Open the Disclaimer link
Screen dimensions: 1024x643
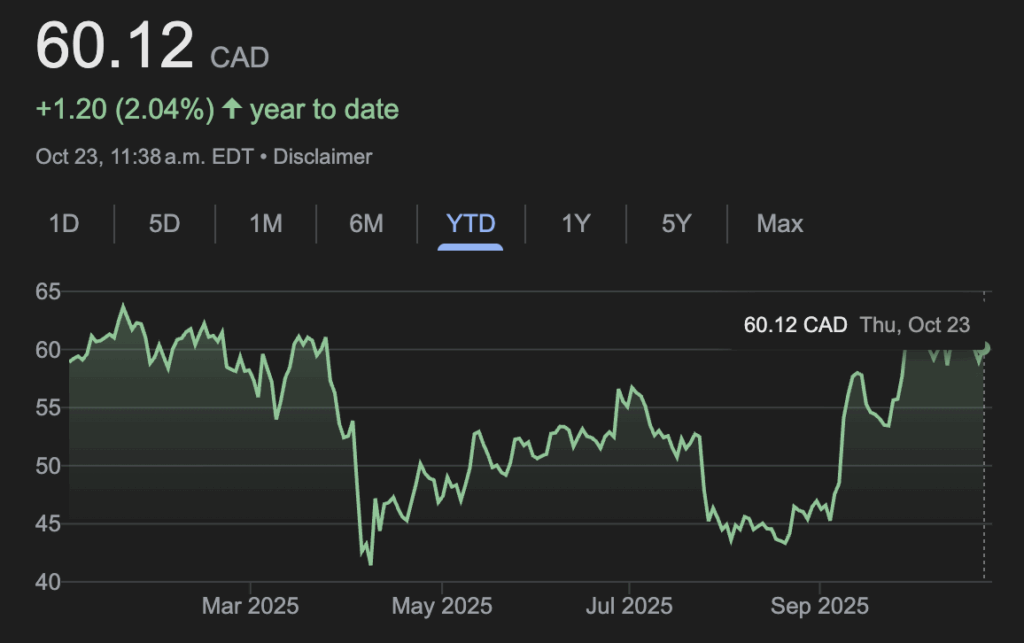tap(322, 157)
